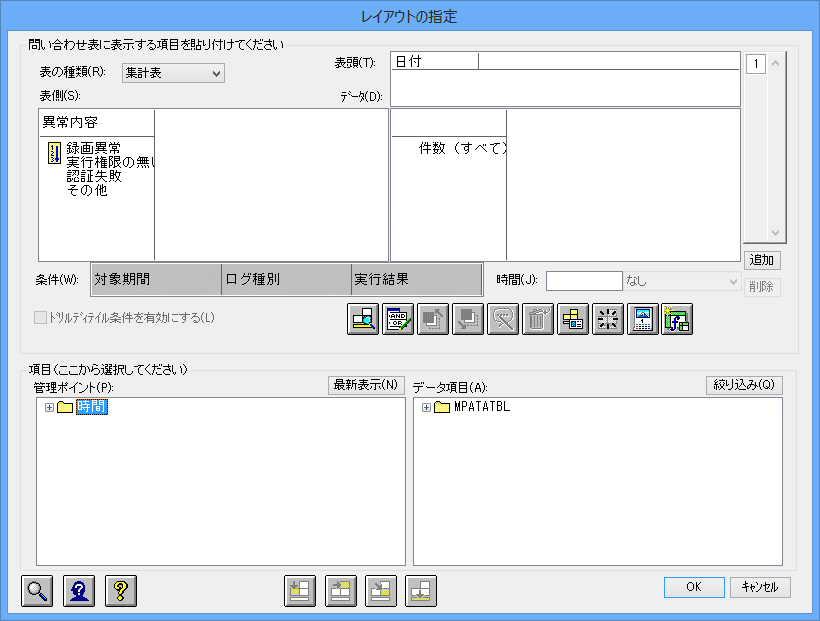
Task: Click the function formula table icon
Action: (x=677, y=319)
